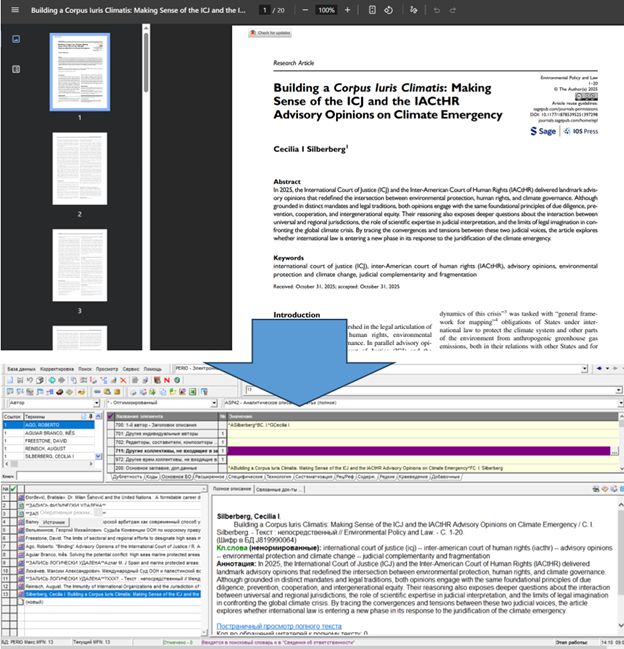Open page 2 thumbnail in PDF sidebar

click(80, 168)
